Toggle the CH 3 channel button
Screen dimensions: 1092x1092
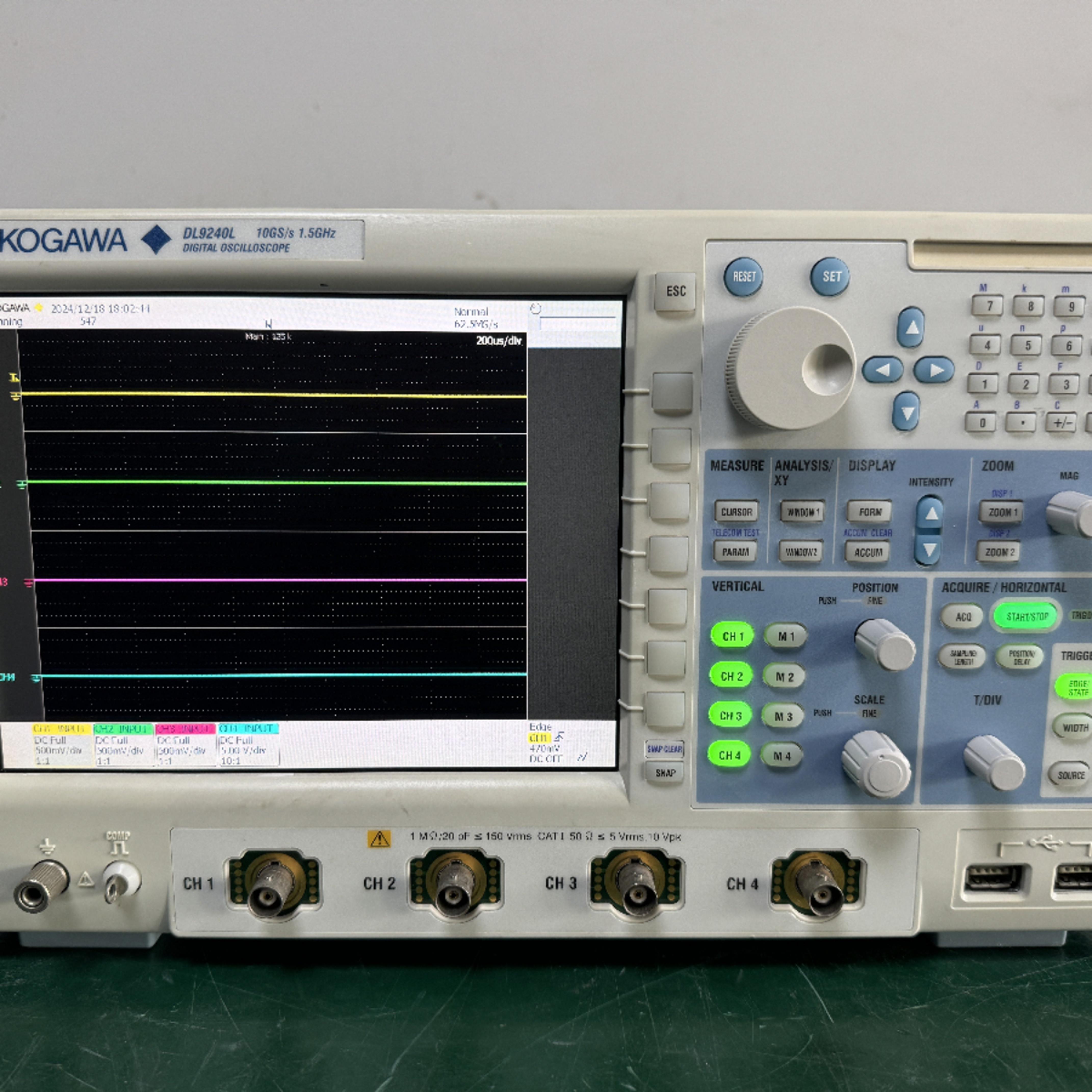point(730,716)
